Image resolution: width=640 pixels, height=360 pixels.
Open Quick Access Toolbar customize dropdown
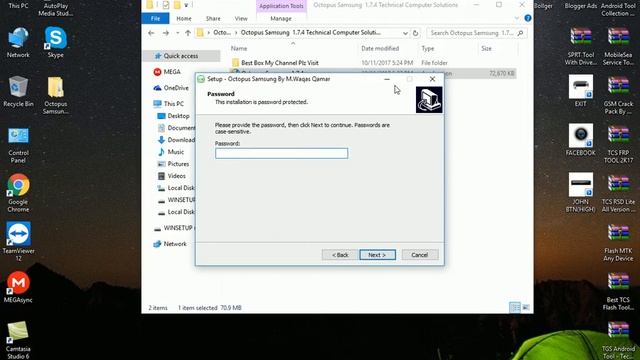(x=186, y=5)
